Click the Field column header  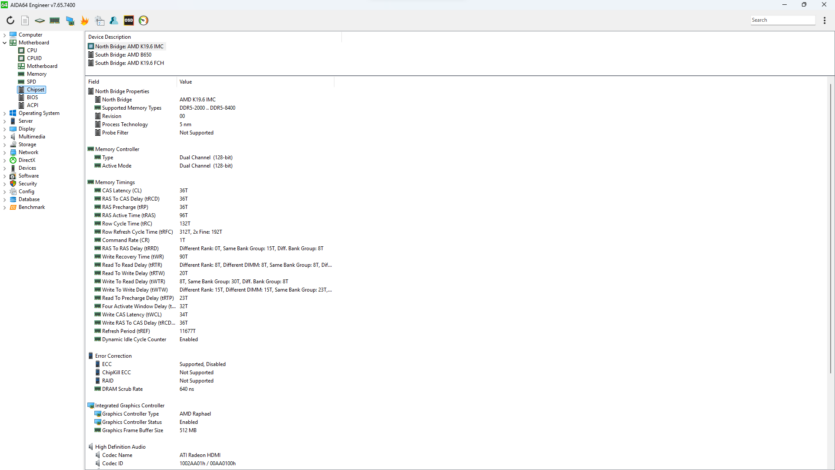click(x=131, y=81)
